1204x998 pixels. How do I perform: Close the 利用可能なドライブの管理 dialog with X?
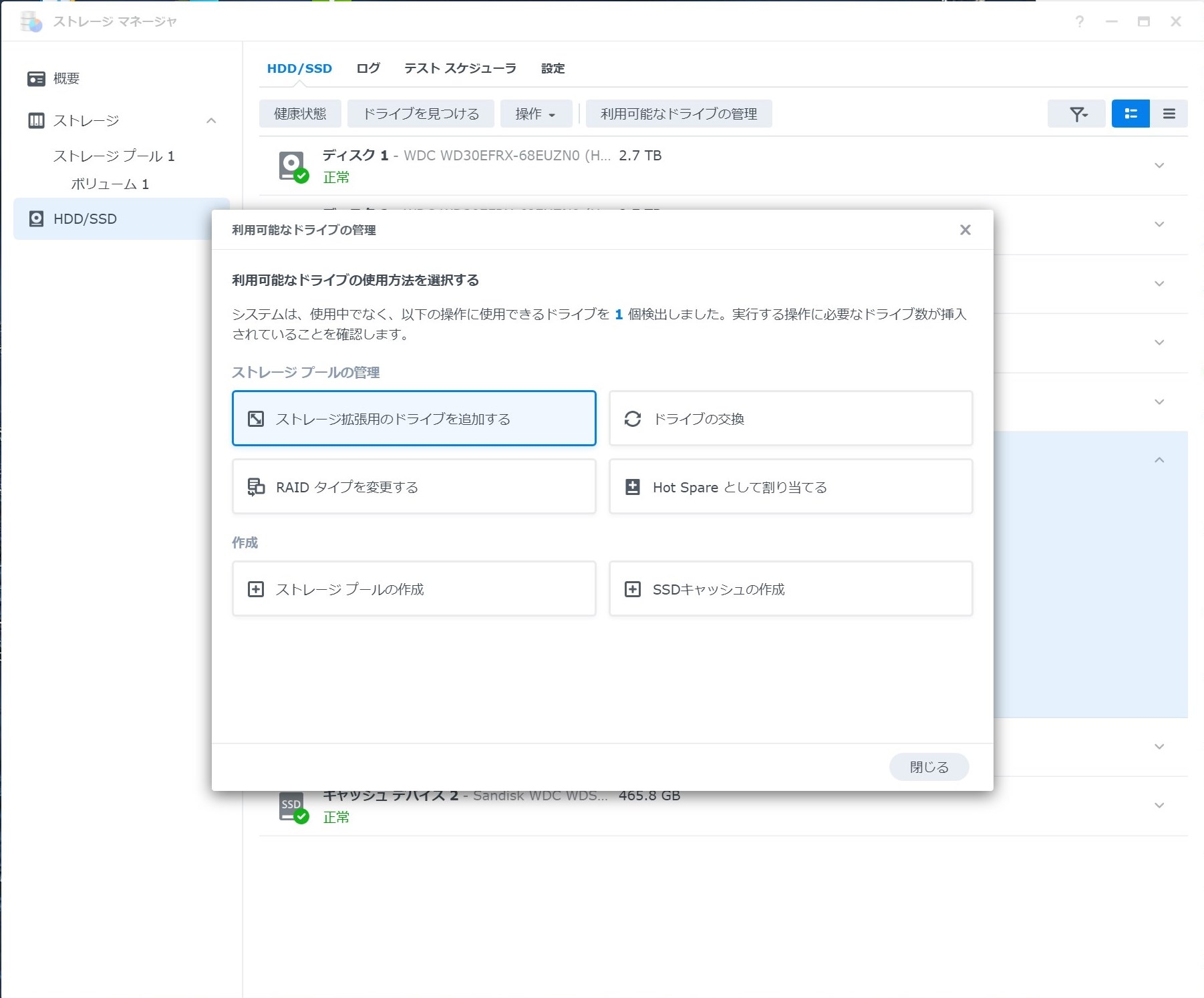(x=965, y=230)
